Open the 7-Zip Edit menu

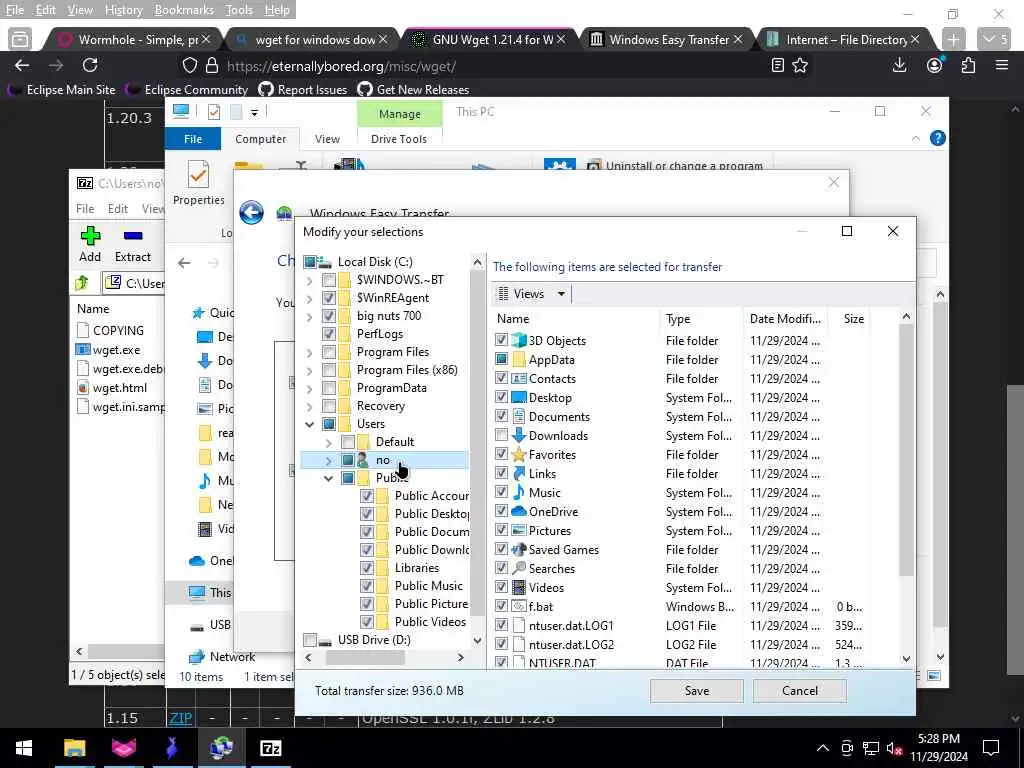click(x=118, y=209)
